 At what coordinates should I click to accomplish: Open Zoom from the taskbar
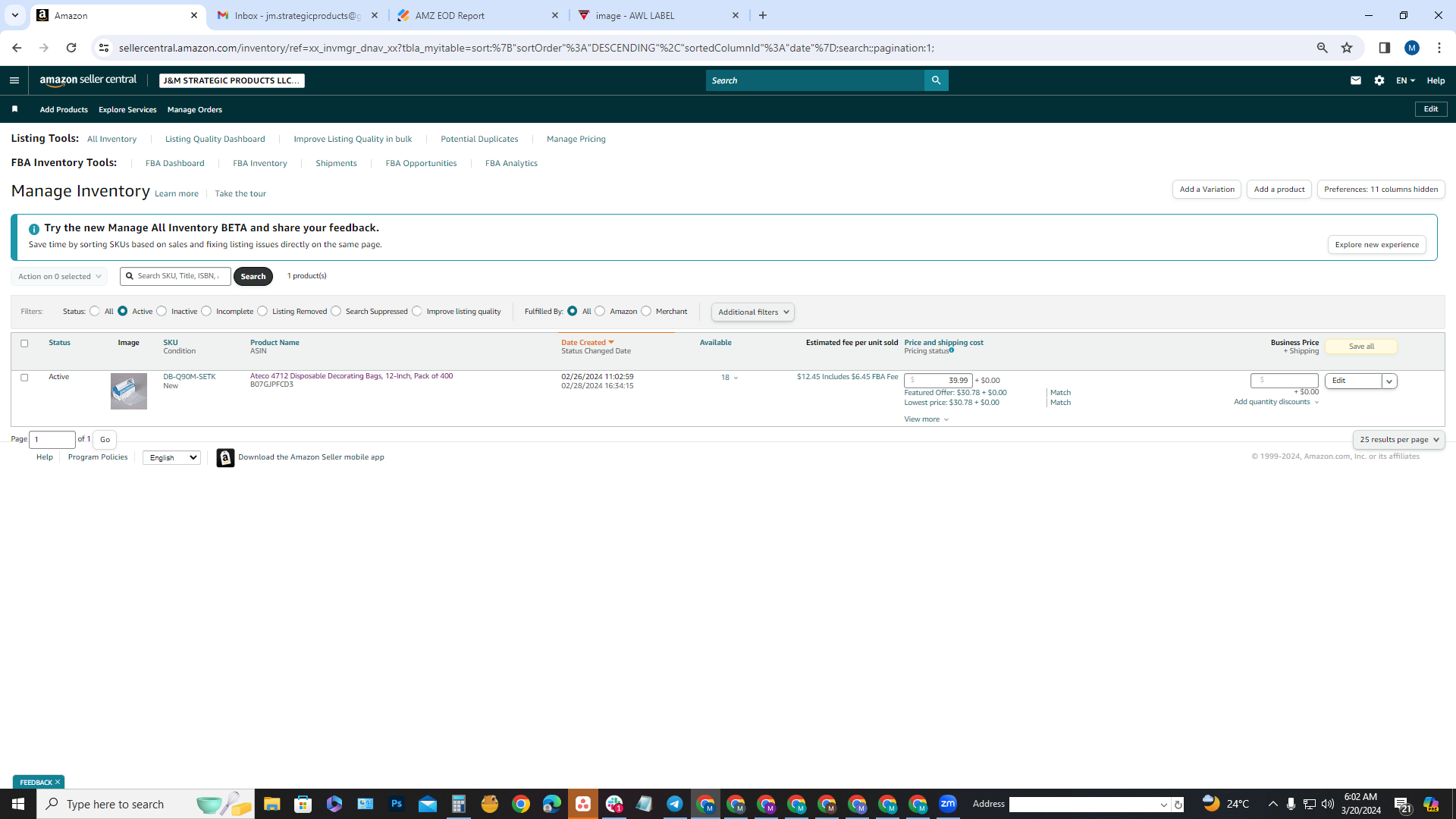click(948, 804)
